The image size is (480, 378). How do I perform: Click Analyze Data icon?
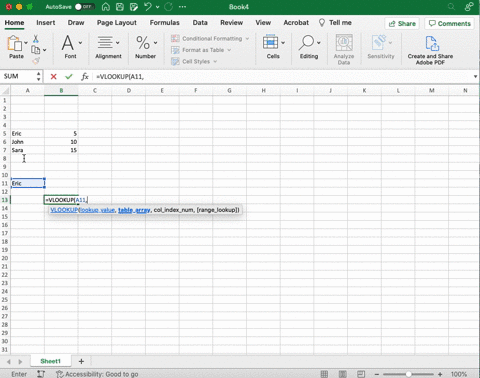pos(344,49)
